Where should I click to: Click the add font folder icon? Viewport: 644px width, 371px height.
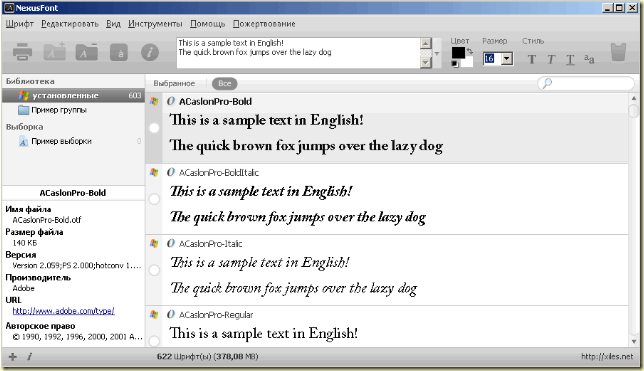(x=55, y=52)
